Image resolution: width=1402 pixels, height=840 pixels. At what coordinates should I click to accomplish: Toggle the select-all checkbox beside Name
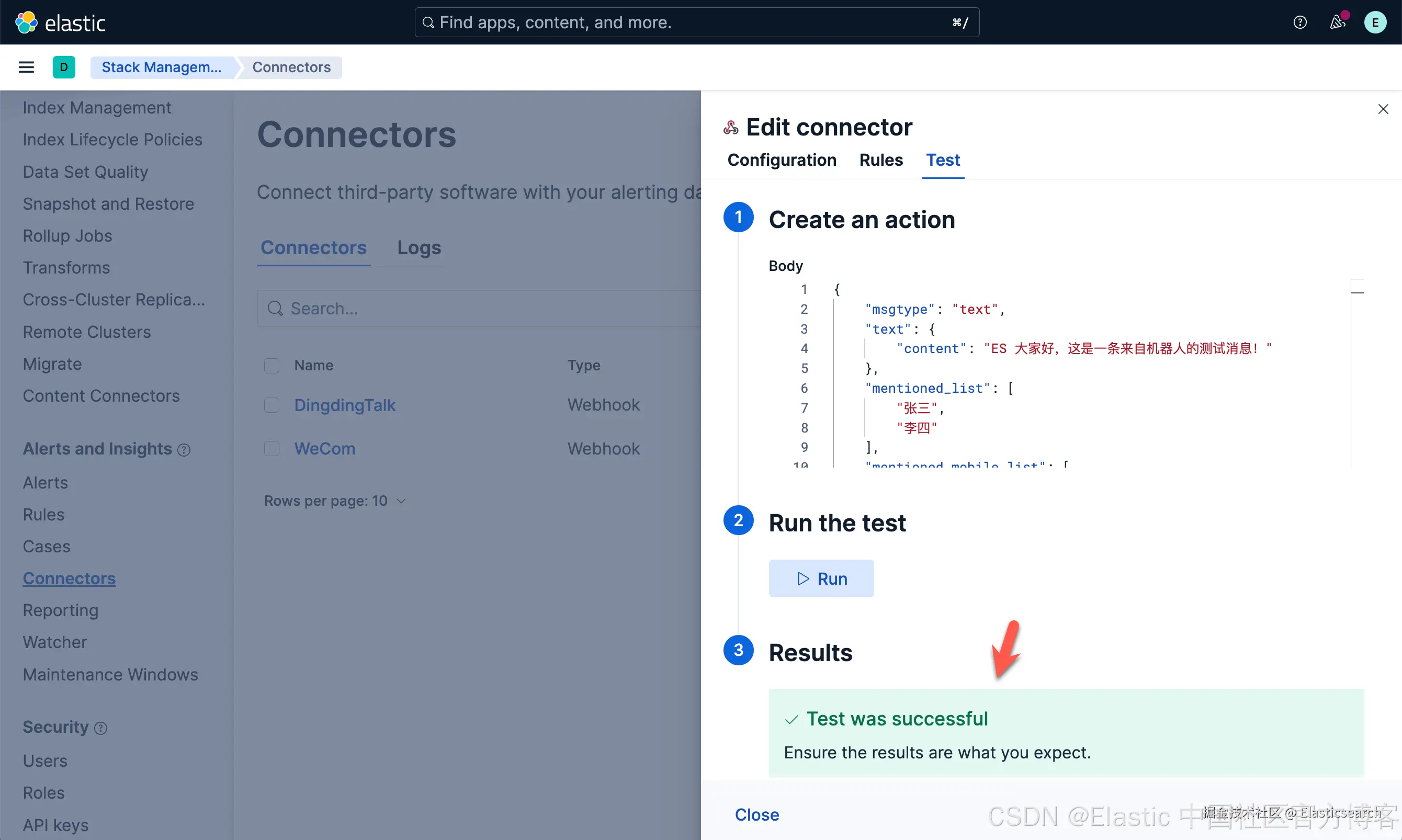pos(272,366)
